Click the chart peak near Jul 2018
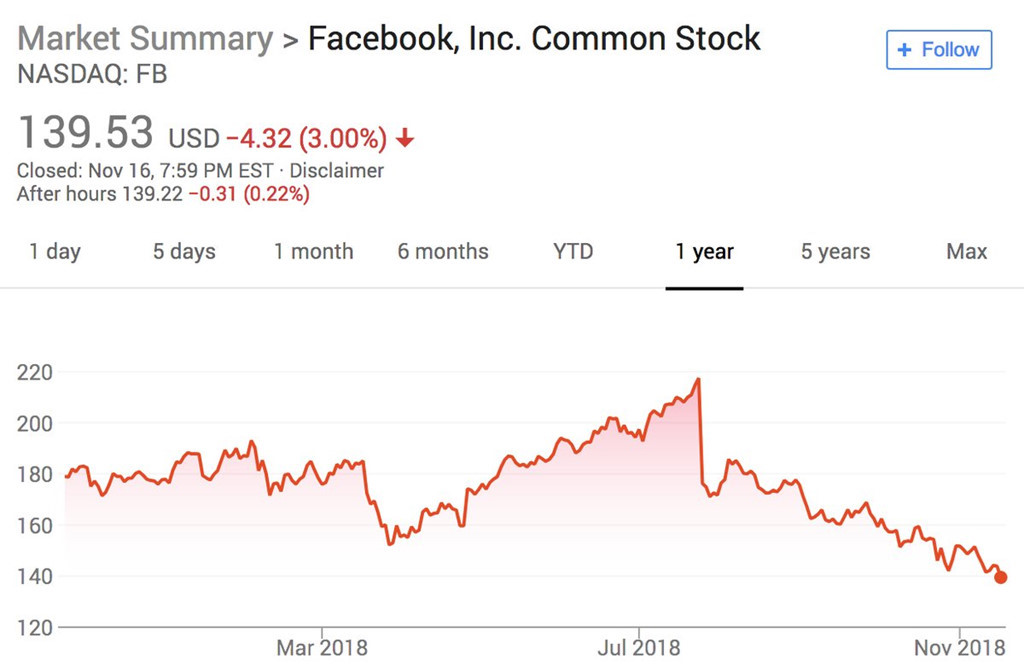The image size is (1024, 672). click(698, 378)
